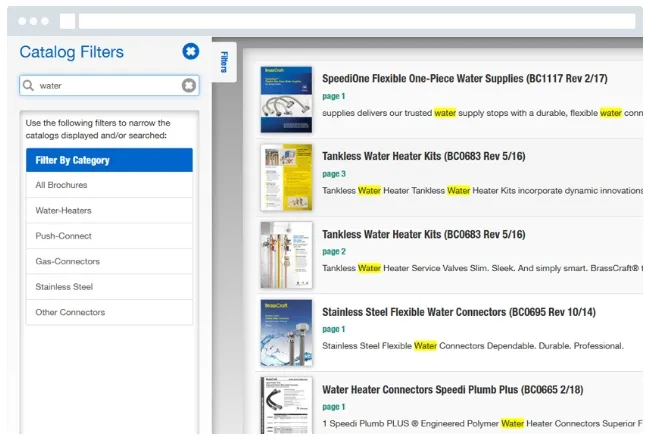This screenshot has width=652, height=441.
Task: Open Tankless Water Heater Service Valves thumbnail
Action: tap(286, 255)
